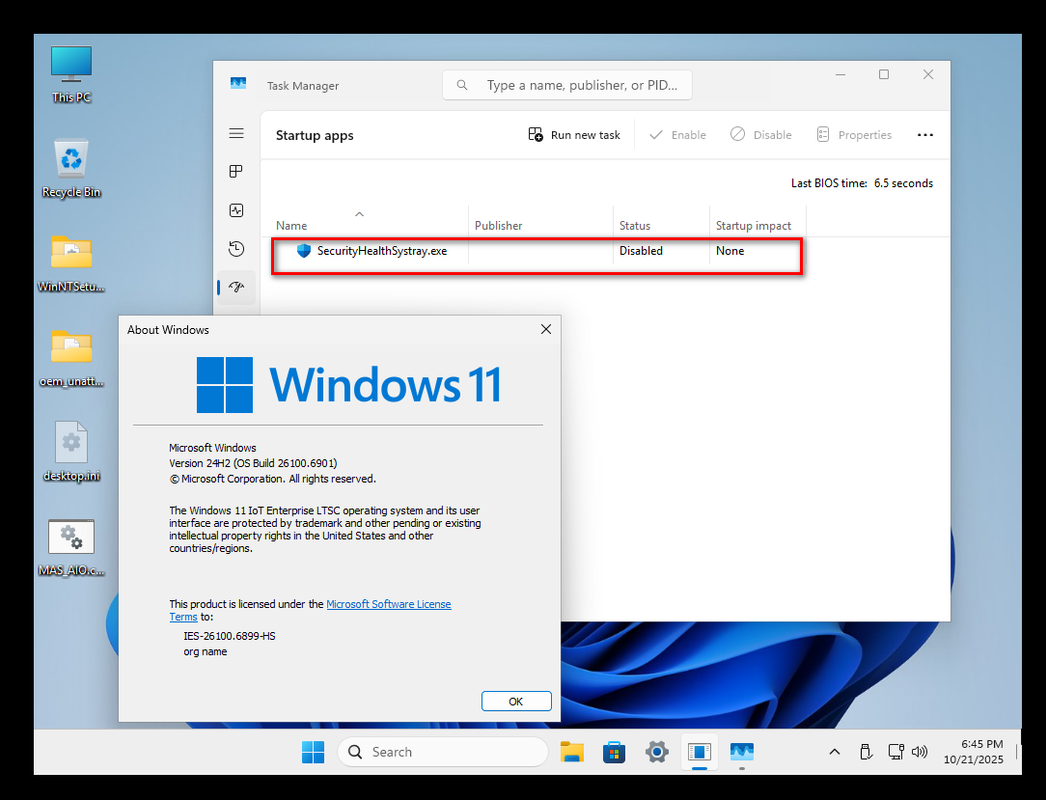
Task: Close the About Windows dialog
Action: (x=546, y=330)
